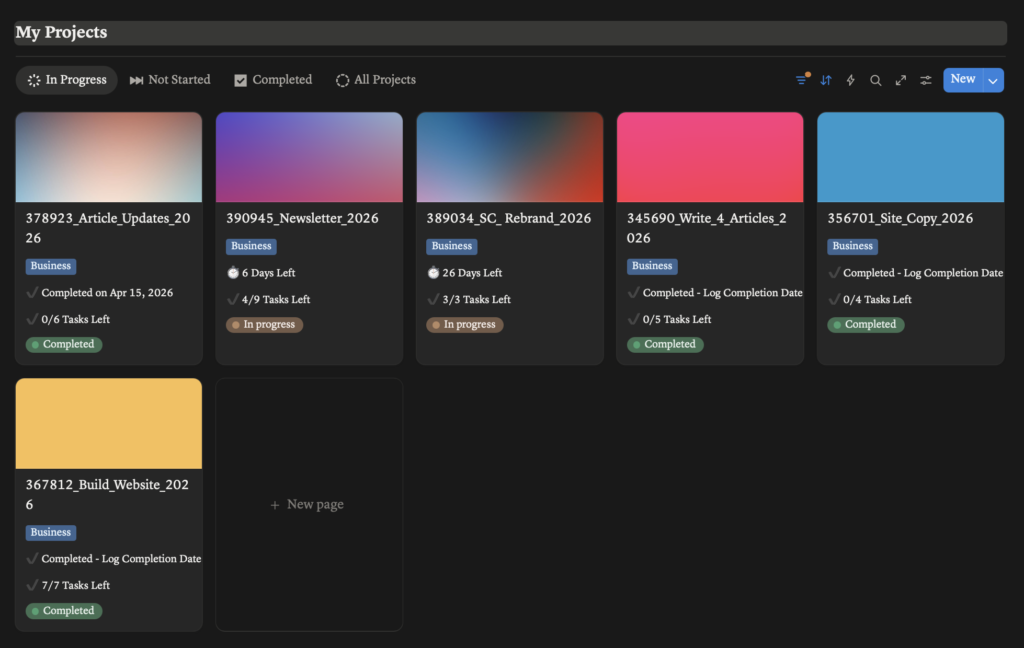This screenshot has height=648, width=1024.
Task: Open the 389034_SC_ Rebrand_2026 project title
Action: tap(508, 218)
